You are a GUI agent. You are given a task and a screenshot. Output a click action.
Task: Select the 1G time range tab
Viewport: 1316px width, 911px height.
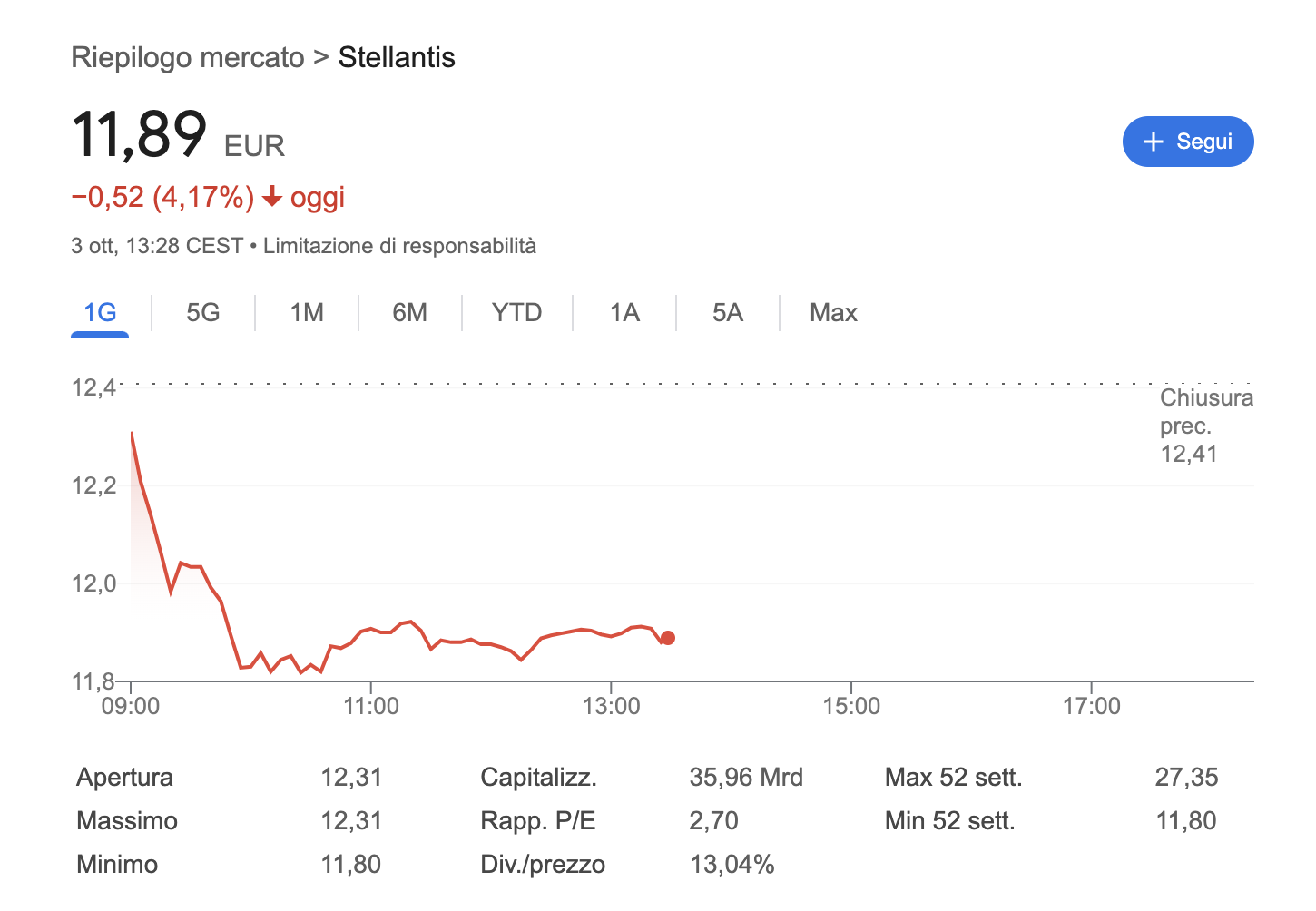pyautogui.click(x=100, y=313)
